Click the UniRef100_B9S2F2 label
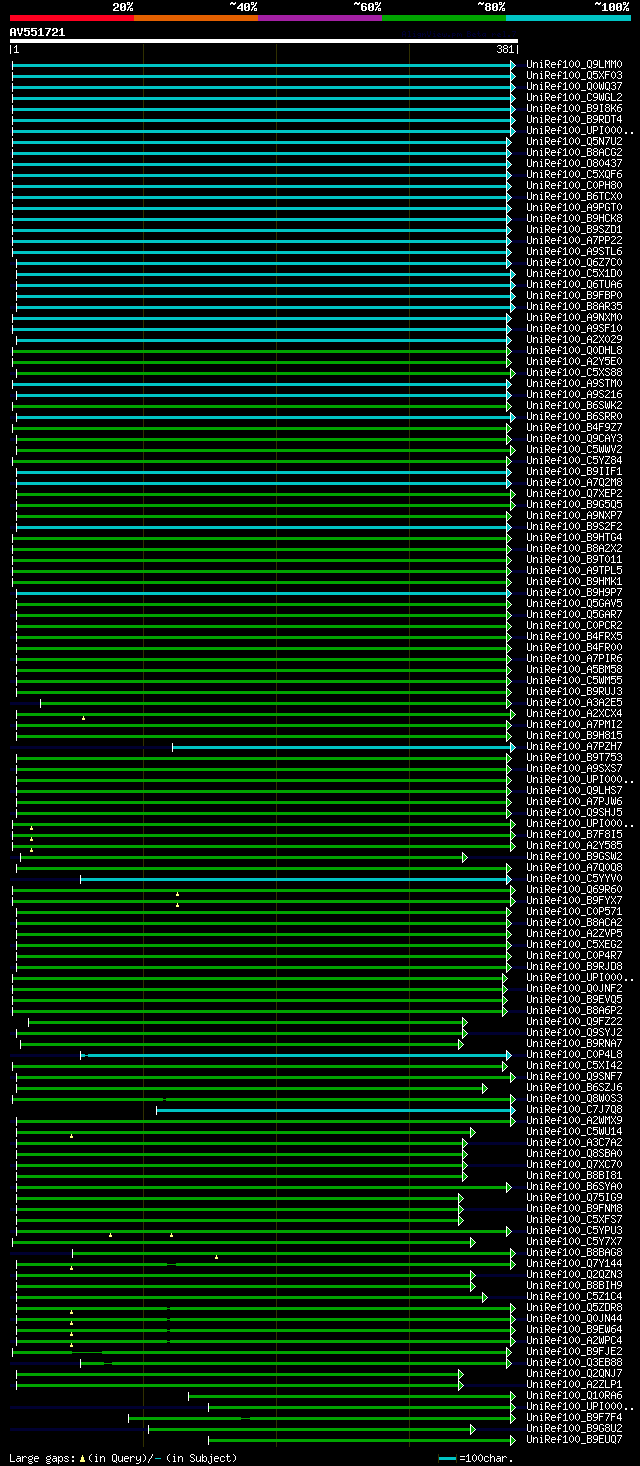Screen dimensions: 640x1466 [574, 527]
